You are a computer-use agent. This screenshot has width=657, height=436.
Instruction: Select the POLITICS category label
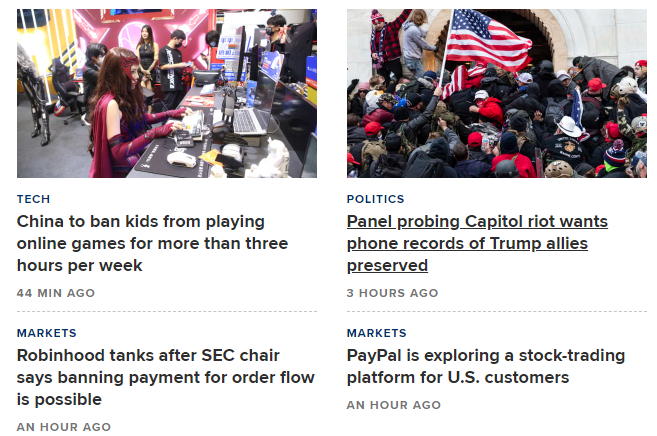coord(375,199)
